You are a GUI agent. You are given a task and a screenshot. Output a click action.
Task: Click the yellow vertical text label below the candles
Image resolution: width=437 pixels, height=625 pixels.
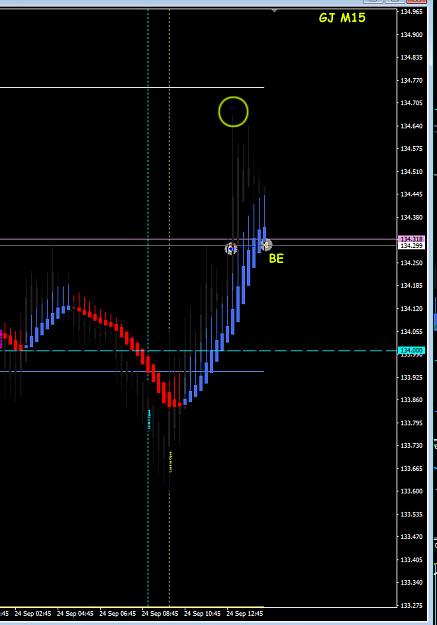(171, 462)
